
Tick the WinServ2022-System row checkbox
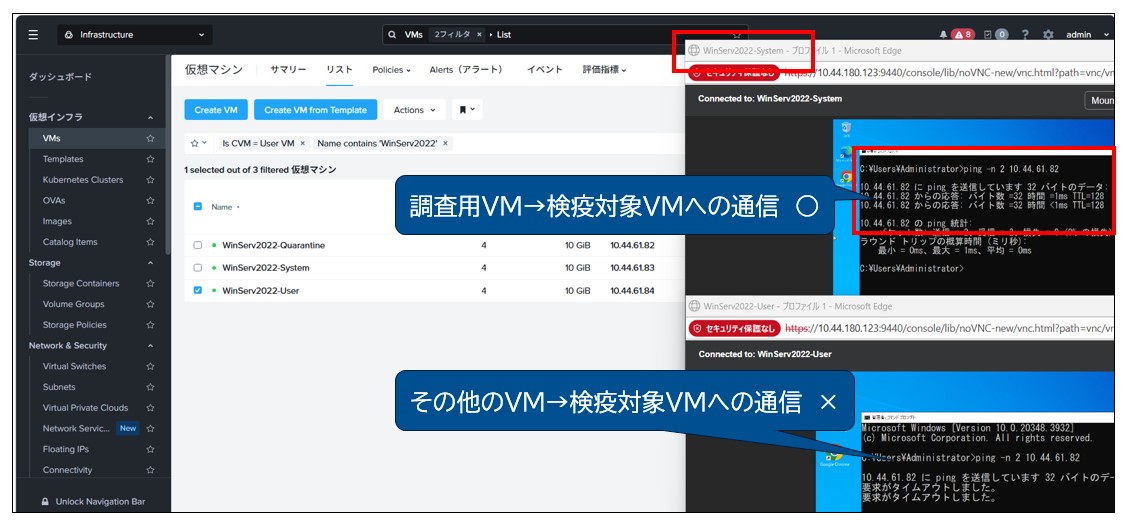198,268
